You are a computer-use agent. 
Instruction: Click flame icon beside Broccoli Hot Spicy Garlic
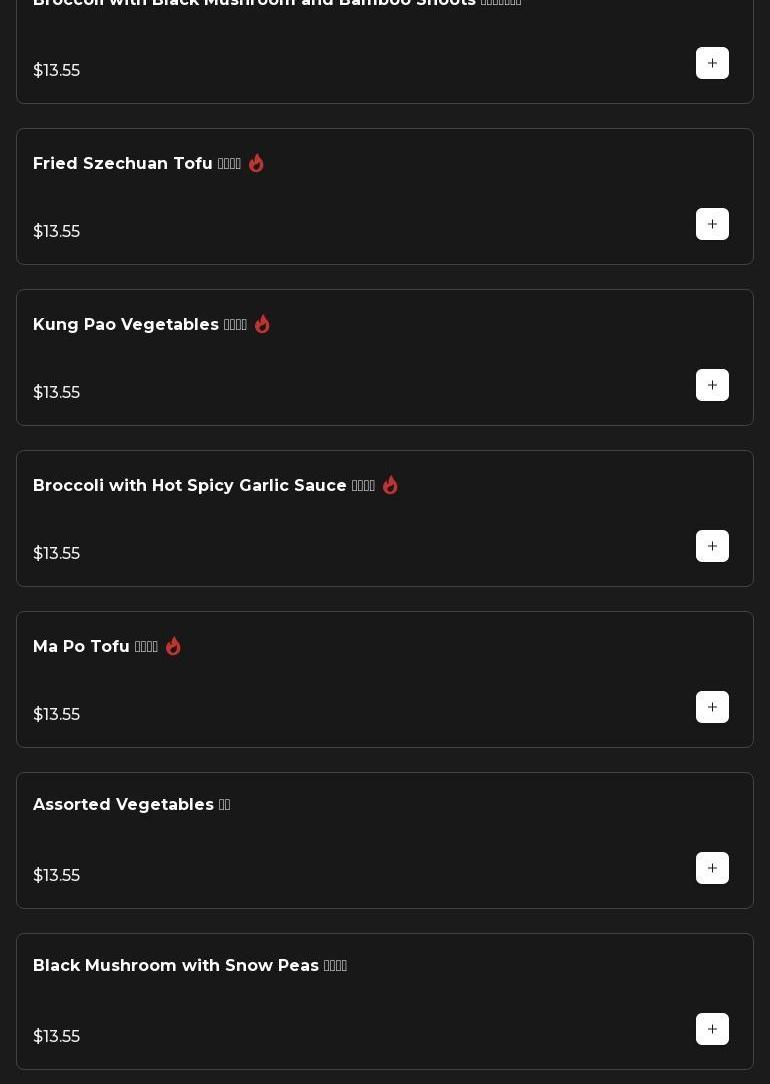[x=390, y=485]
